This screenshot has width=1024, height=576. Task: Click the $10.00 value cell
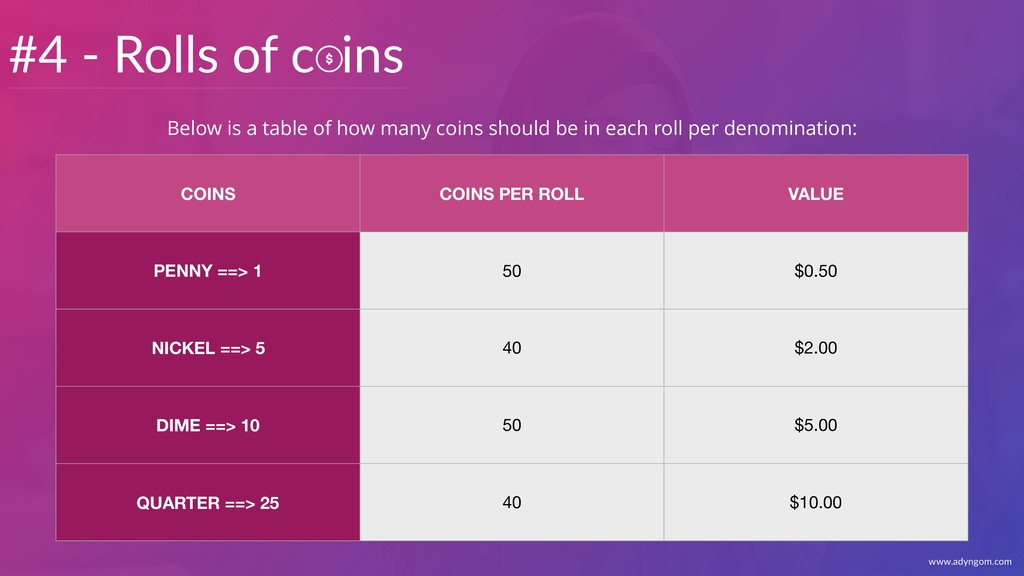point(816,502)
